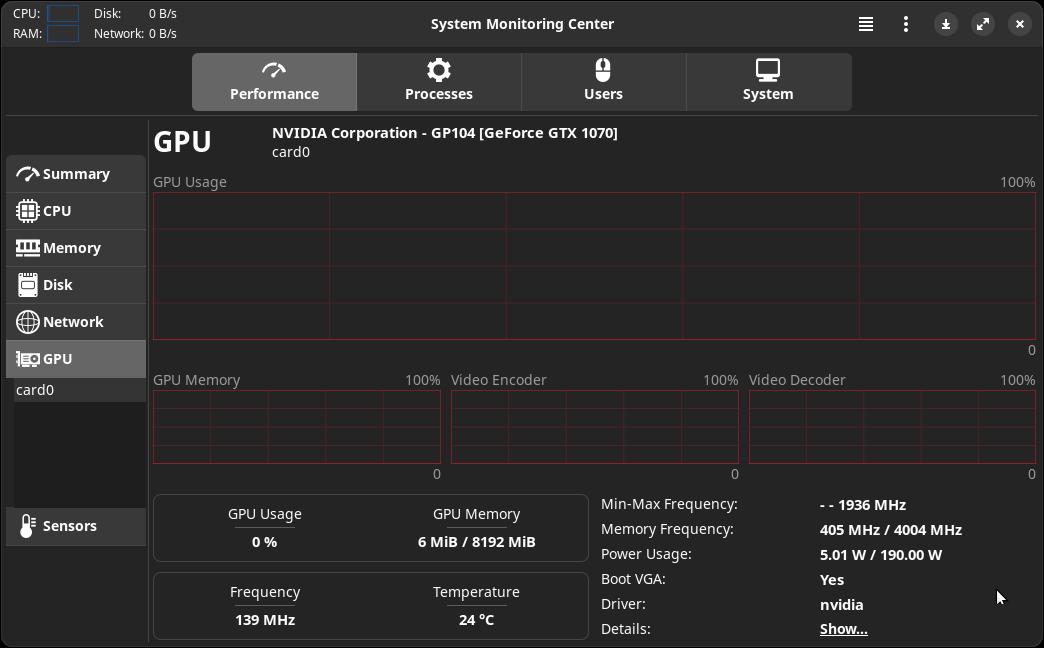Click the GPU card icon in sidebar
This screenshot has height=648, width=1044.
(x=28, y=359)
